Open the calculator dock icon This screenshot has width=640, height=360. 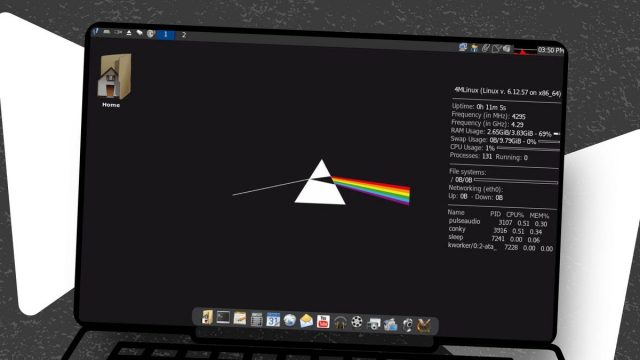pos(256,319)
